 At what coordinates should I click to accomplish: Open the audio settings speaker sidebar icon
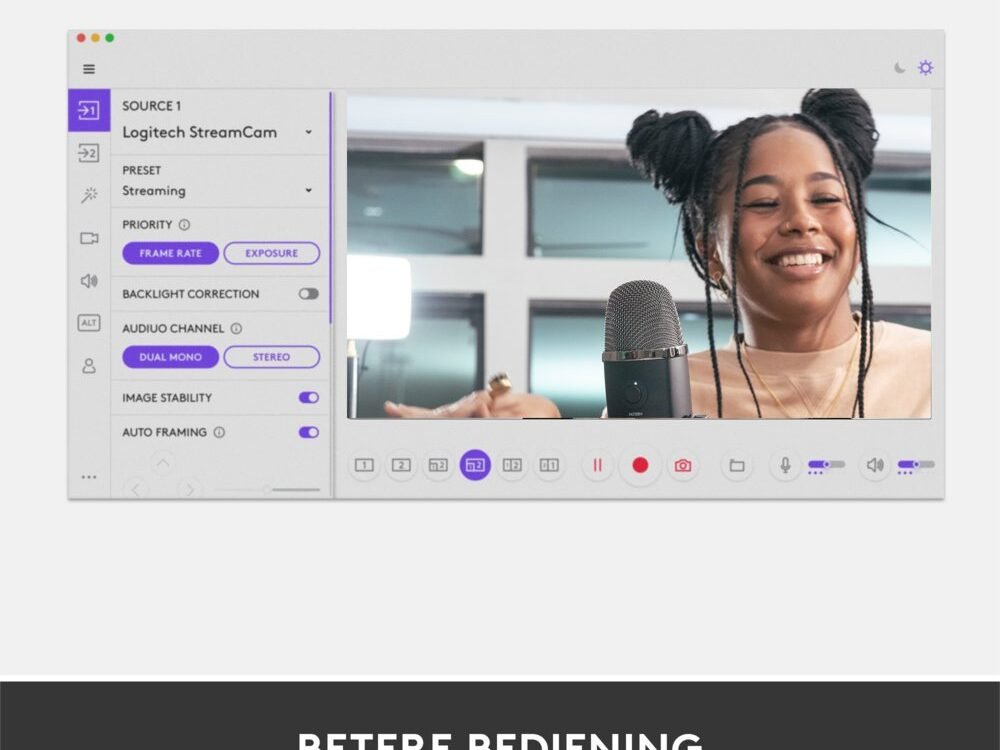tap(89, 281)
